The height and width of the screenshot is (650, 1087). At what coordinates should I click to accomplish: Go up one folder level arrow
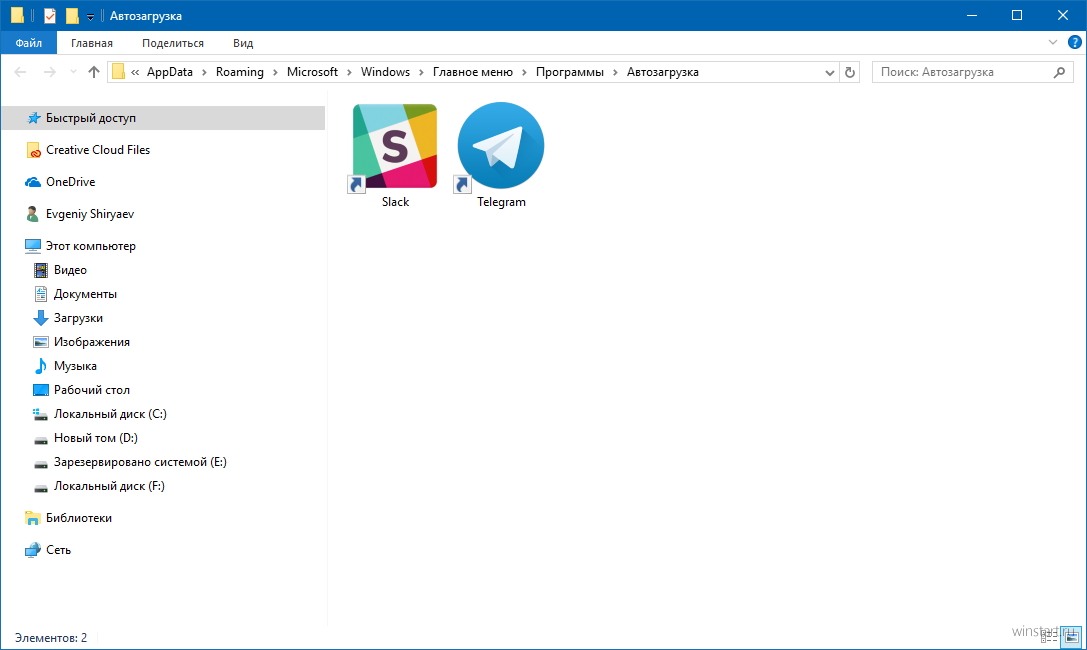click(x=94, y=72)
